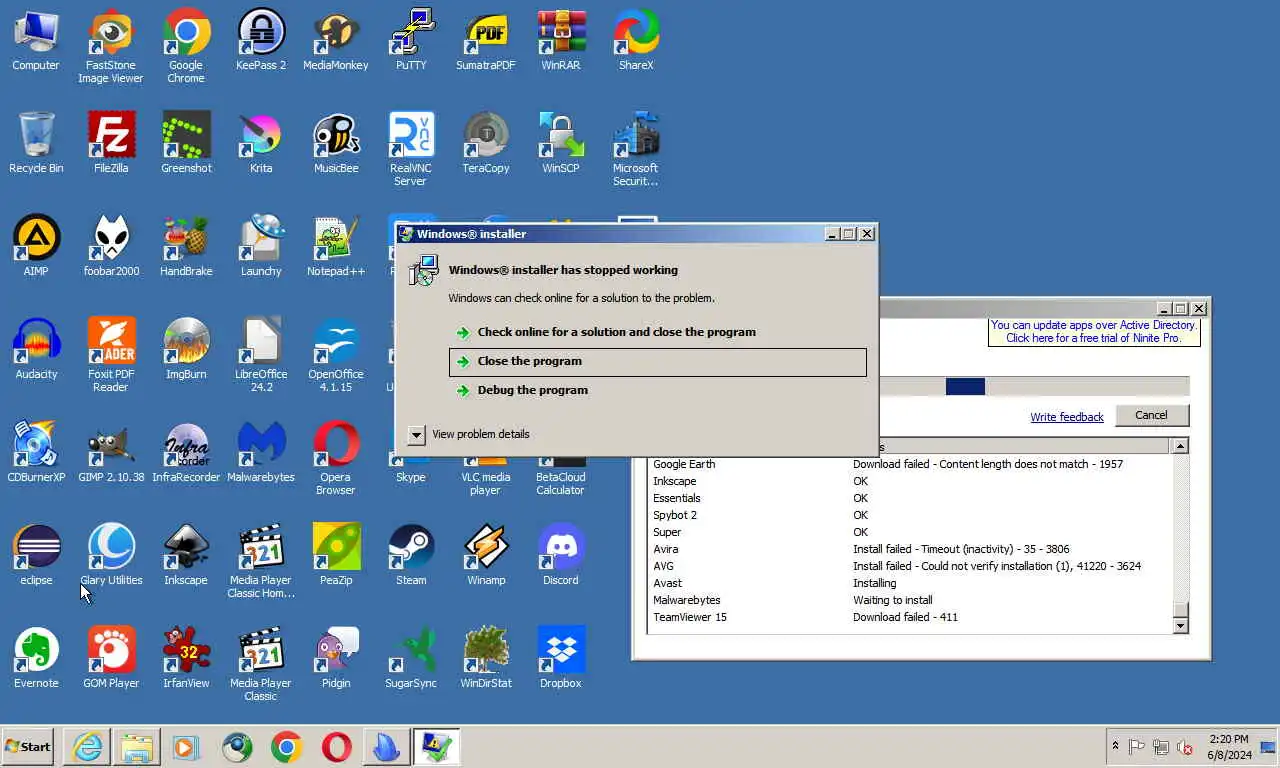Open the GIMP 2.10.38 desktop shortcut
Image resolution: width=1280 pixels, height=768 pixels.
[111, 452]
